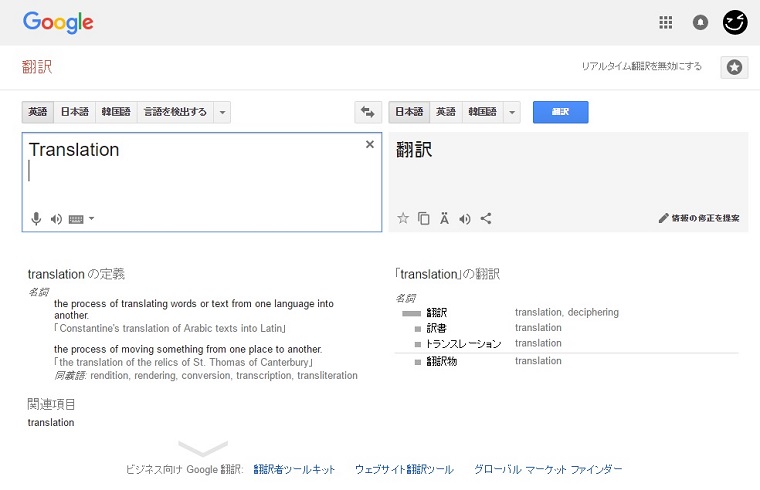Viewport: 760px width, 490px height.
Task: Share the translation
Action: (x=486, y=219)
